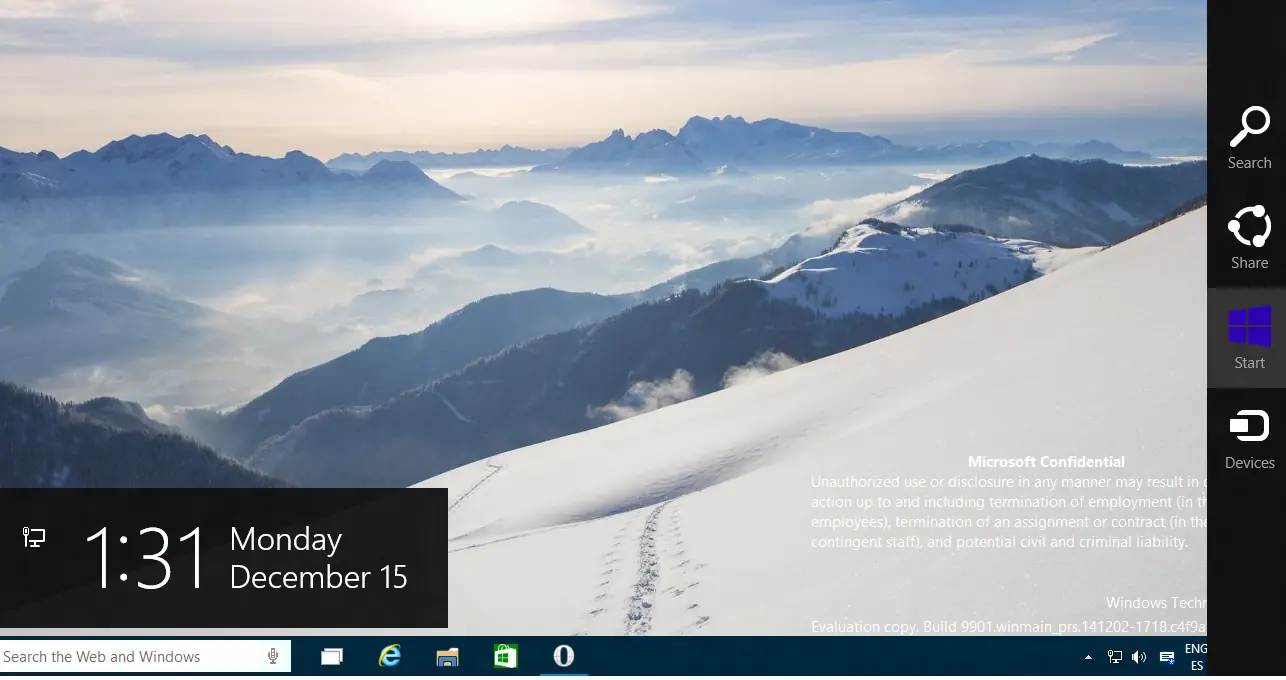Click the Search the Web and Windows box

click(145, 656)
